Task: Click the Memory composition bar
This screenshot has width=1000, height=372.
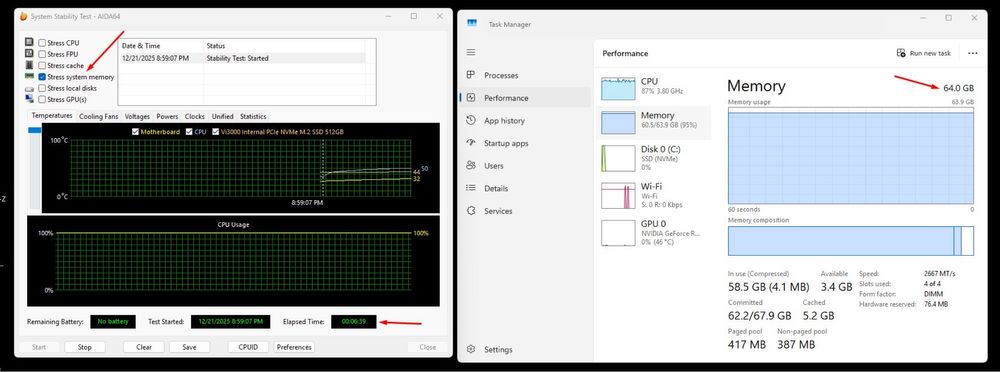Action: (x=851, y=241)
